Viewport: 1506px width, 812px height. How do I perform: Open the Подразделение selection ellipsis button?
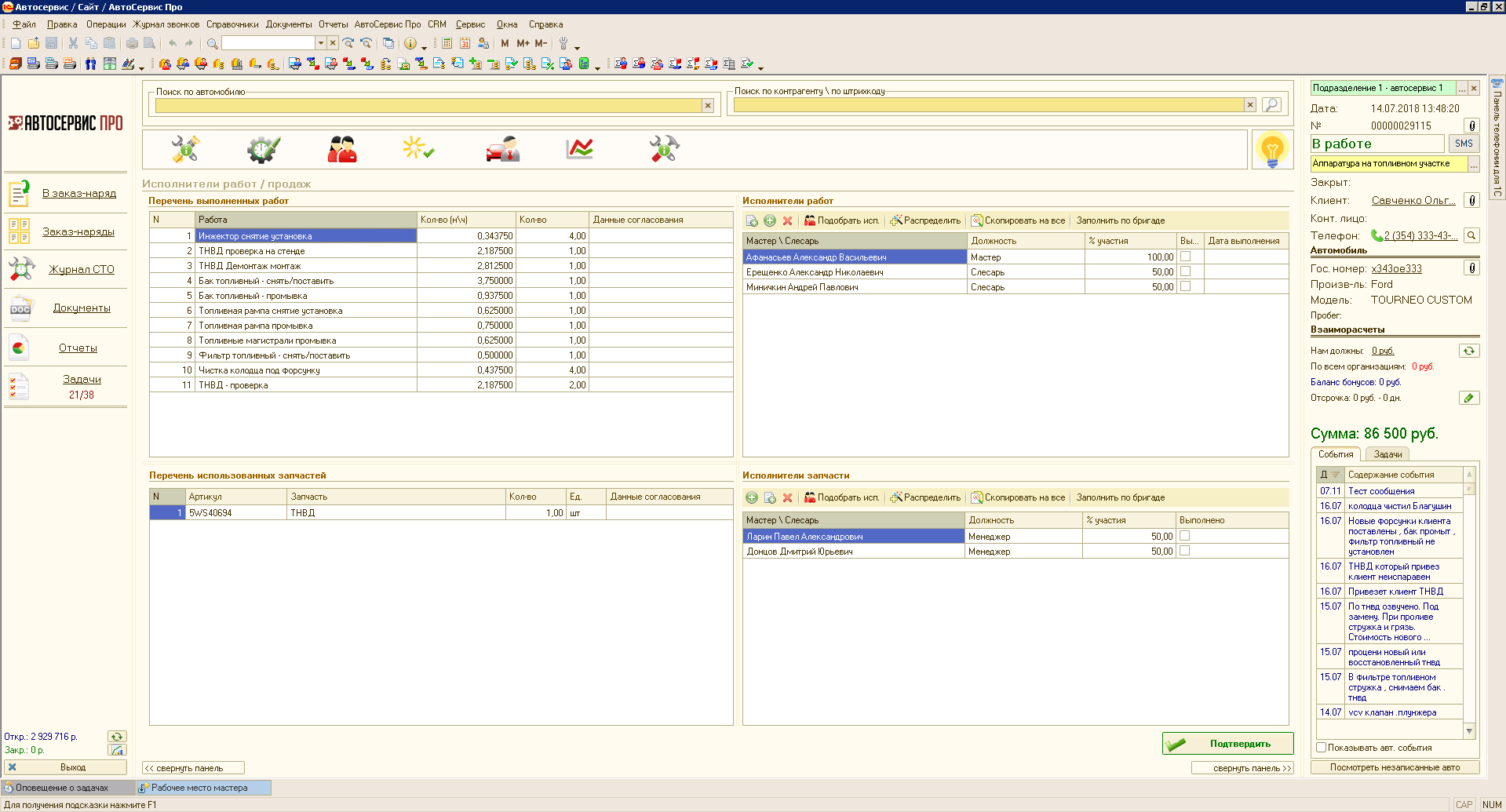point(1461,89)
